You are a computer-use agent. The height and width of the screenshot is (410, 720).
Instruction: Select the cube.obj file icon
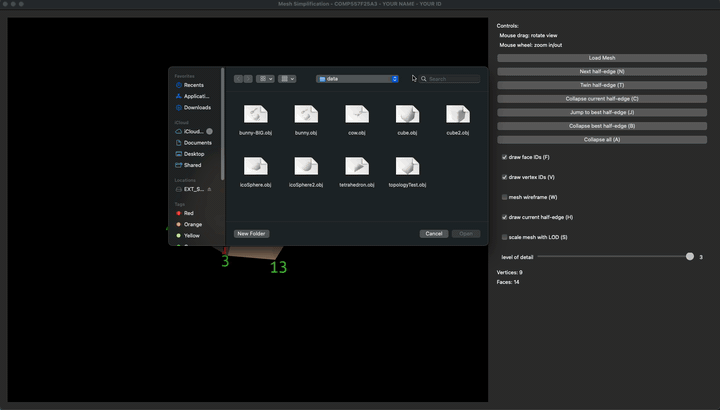(407, 114)
